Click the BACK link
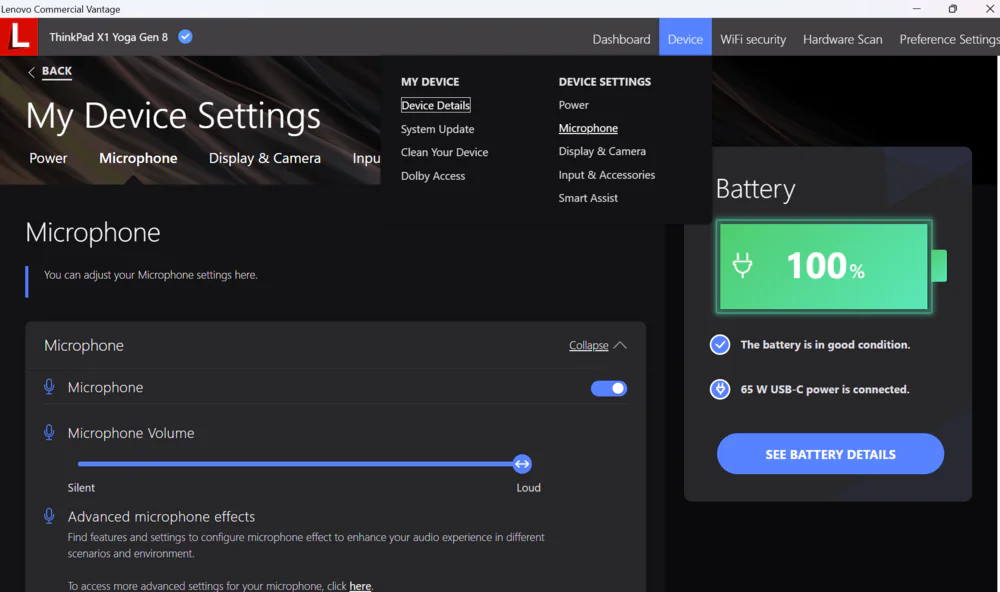1000x592 pixels. coord(57,71)
